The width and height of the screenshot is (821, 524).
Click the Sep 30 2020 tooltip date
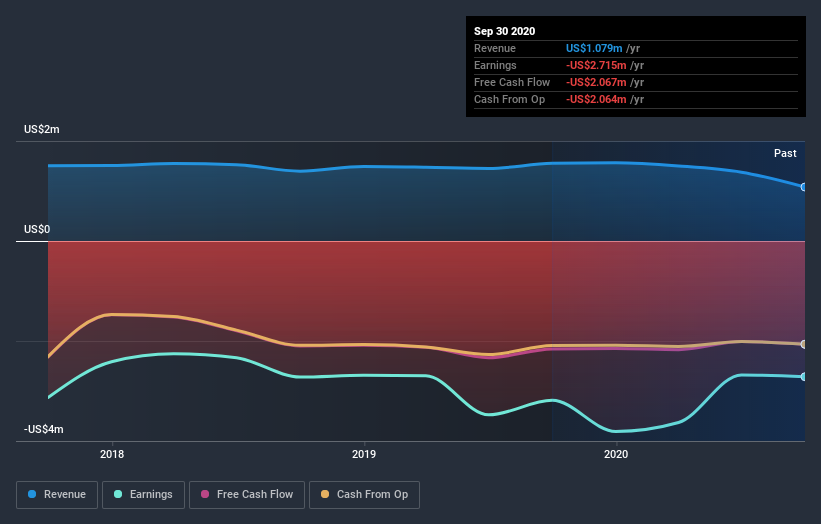coord(504,31)
